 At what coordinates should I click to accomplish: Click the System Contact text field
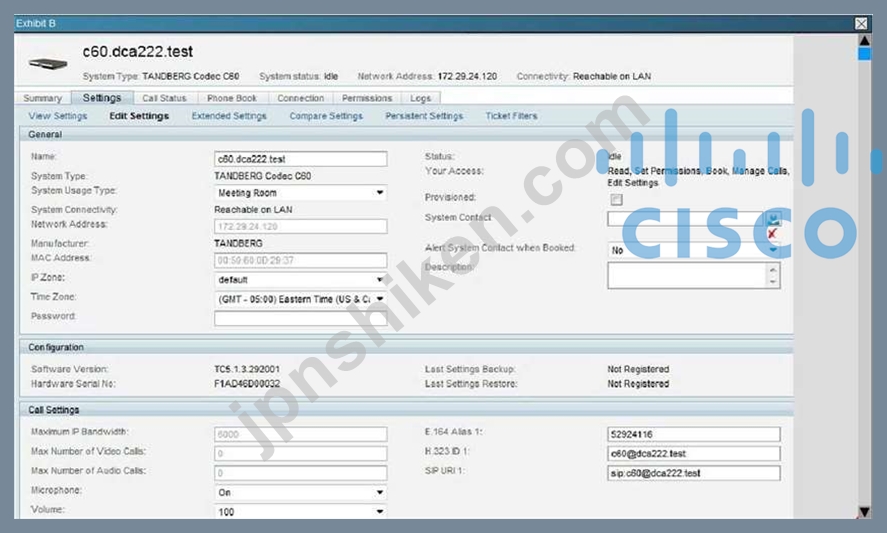686,218
